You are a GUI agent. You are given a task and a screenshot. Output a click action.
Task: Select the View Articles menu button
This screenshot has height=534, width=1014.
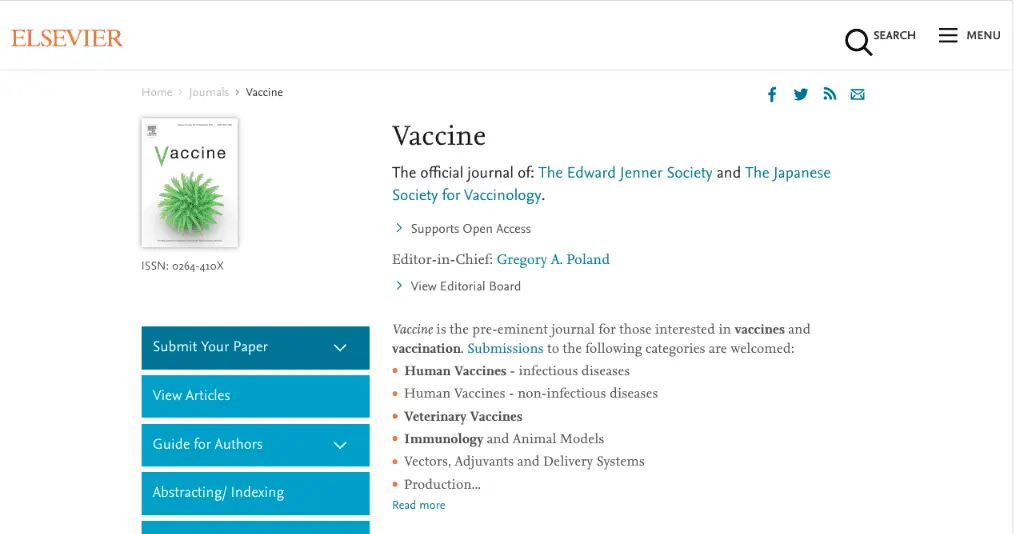coord(255,396)
